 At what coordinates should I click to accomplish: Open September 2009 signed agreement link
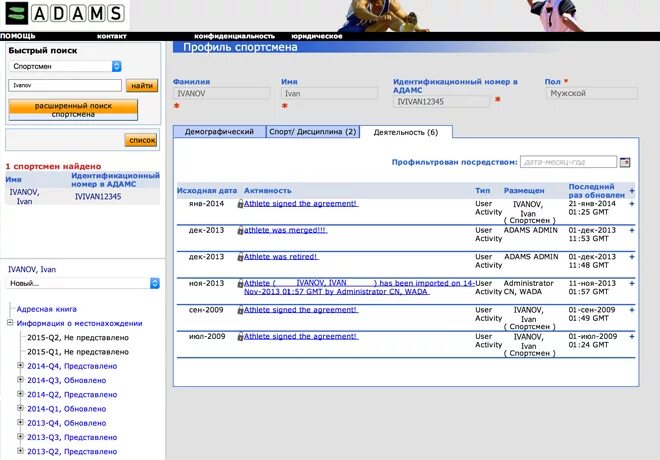coord(301,310)
